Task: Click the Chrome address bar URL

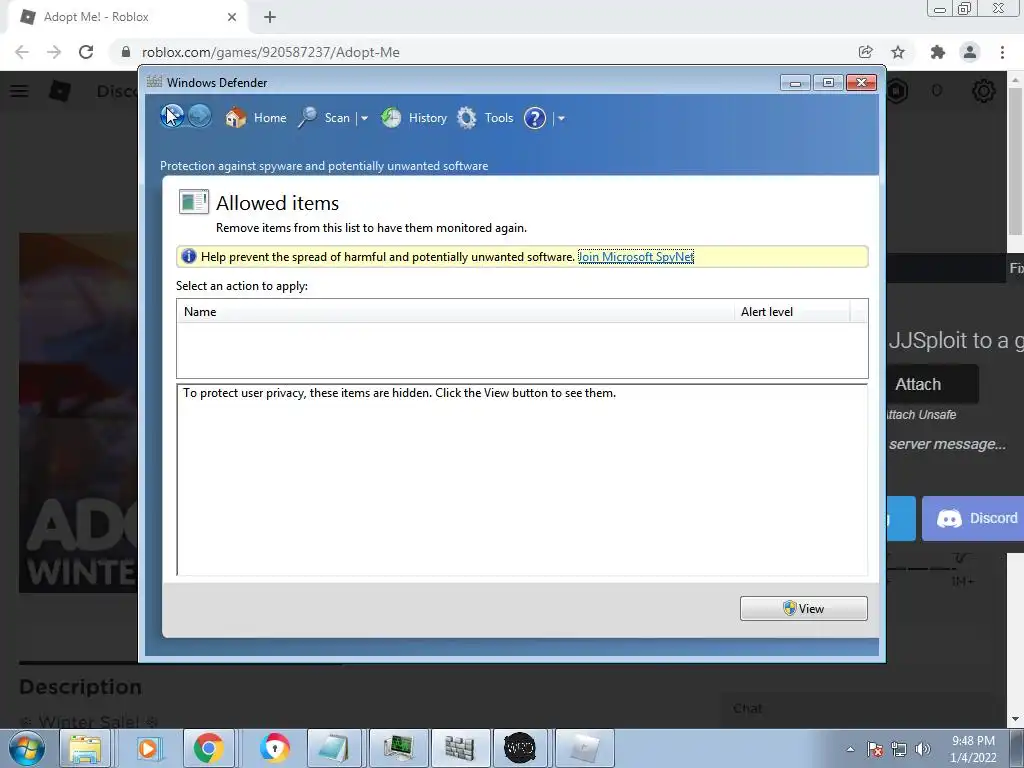Action: pyautogui.click(x=270, y=52)
